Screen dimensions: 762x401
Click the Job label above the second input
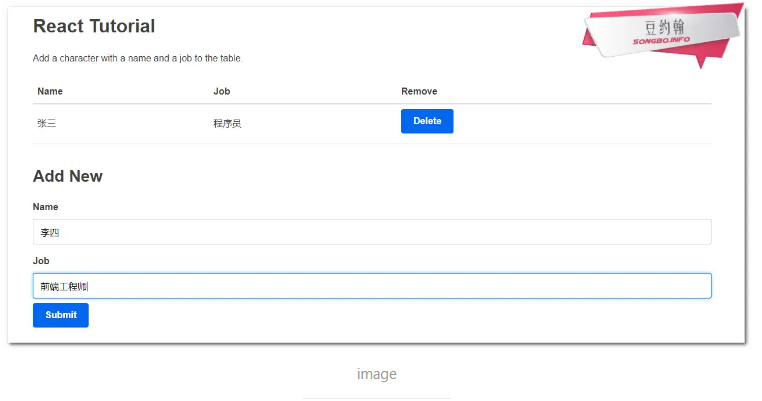coord(41,261)
